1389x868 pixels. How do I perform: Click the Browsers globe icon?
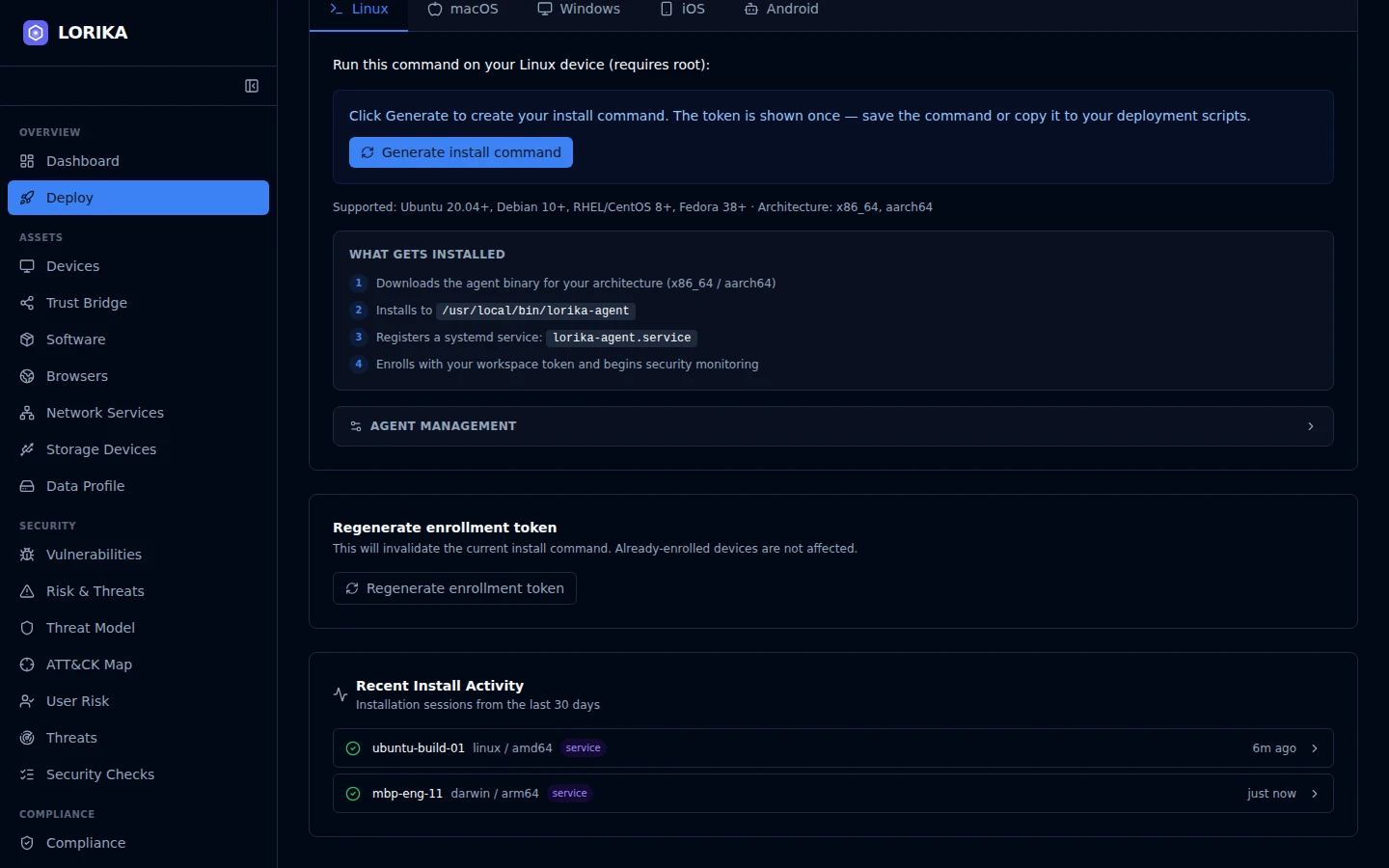coord(27,376)
